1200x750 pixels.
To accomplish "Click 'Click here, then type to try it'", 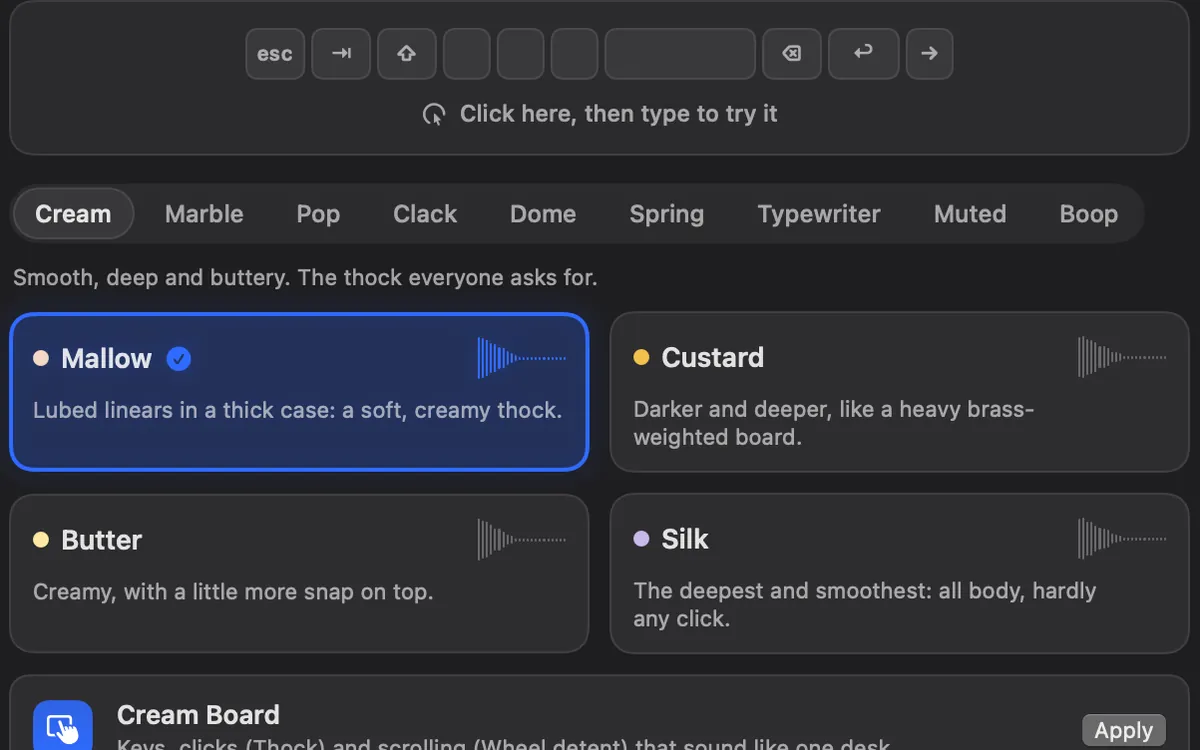I will pyautogui.click(x=619, y=114).
